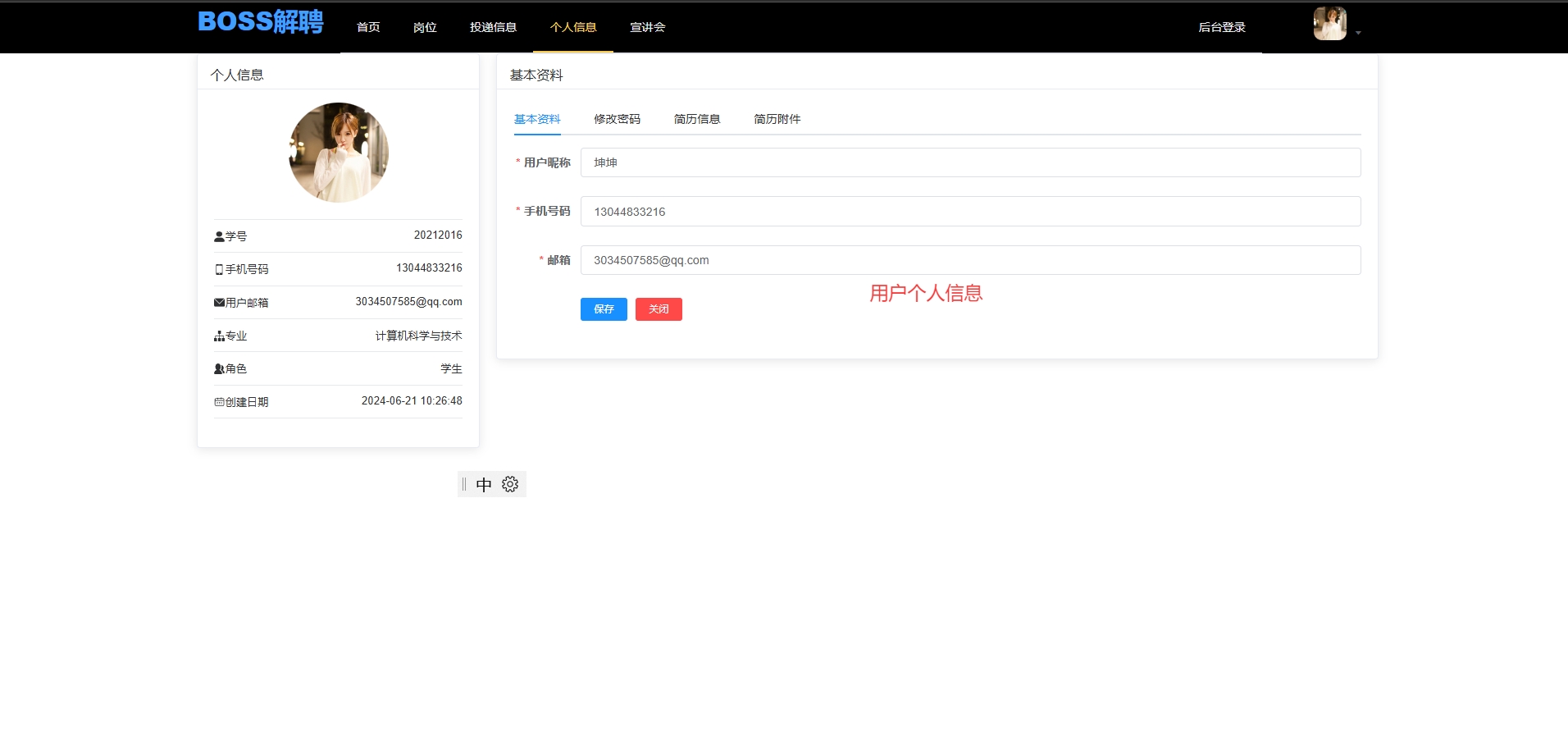Switch to the 简历信息 tab

pos(697,119)
